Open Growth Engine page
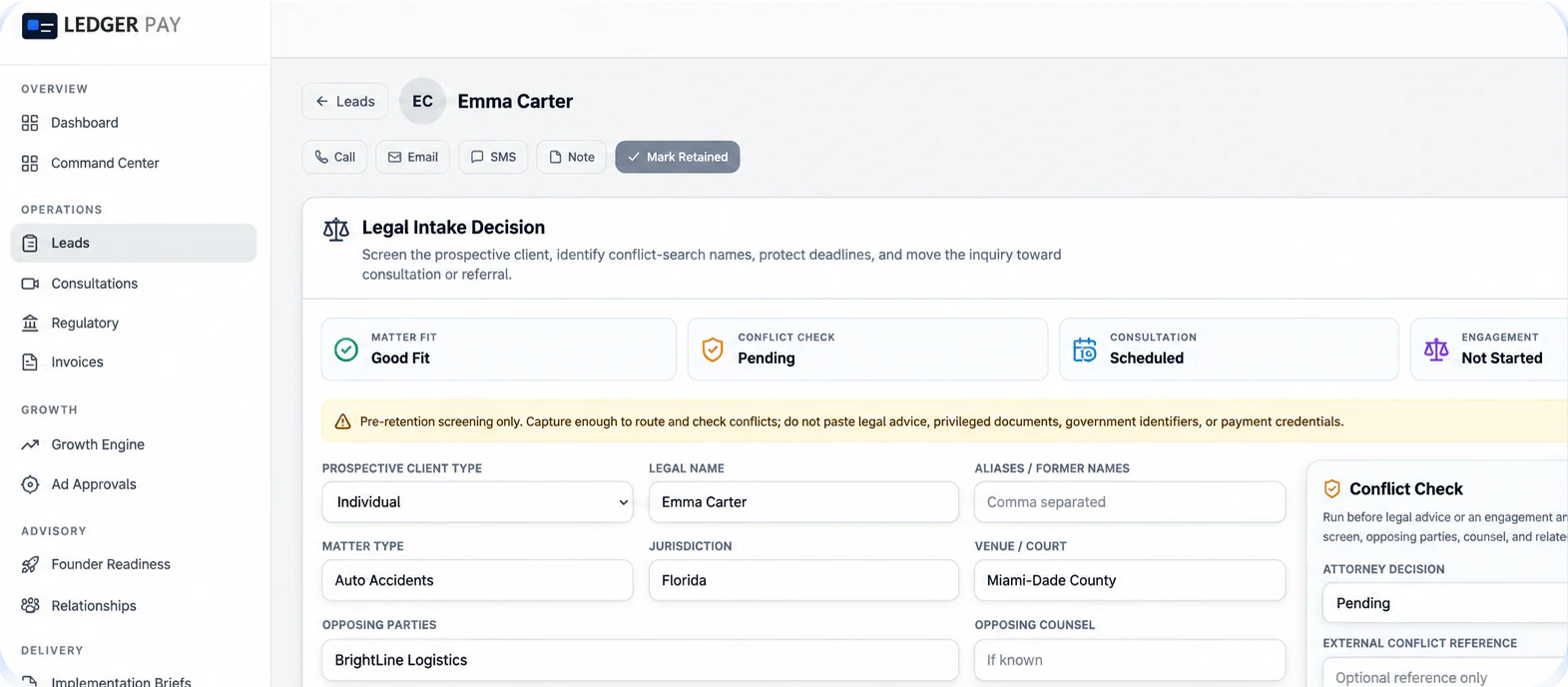Viewport: 1568px width, 687px height. tap(134, 444)
